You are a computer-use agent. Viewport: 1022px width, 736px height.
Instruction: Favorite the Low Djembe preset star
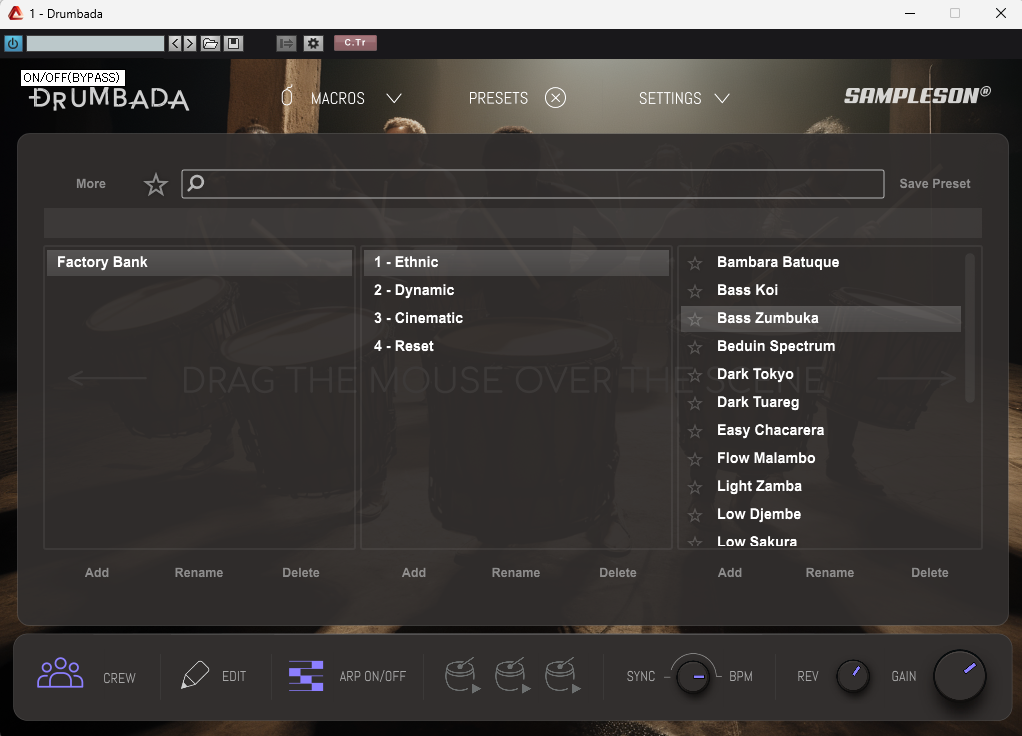click(695, 516)
